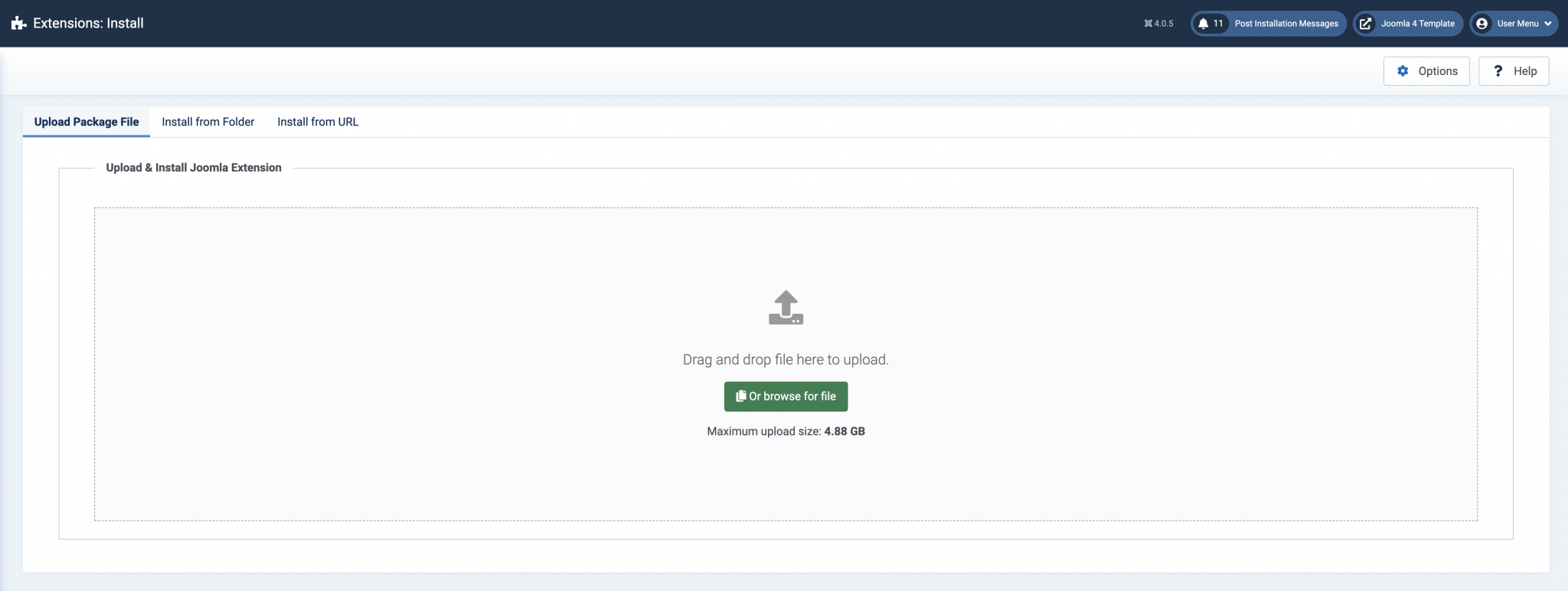
Task: Click the User Menu avatar icon
Action: point(1481,24)
